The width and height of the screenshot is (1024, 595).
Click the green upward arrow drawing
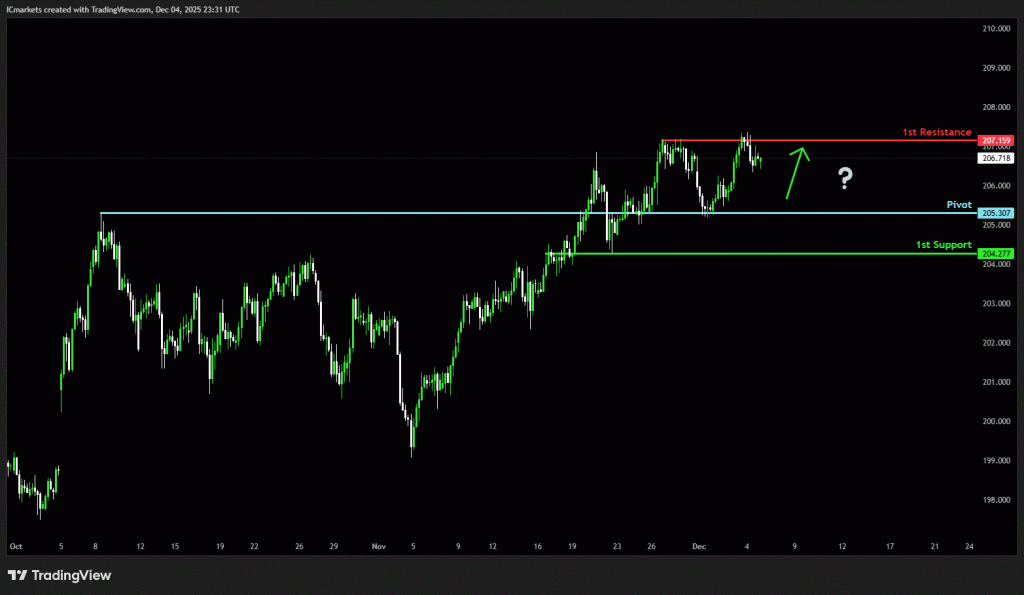point(796,172)
